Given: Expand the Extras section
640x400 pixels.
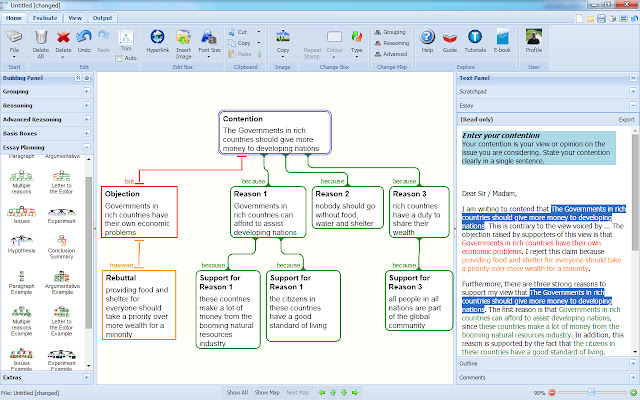Looking at the screenshot, I should (87, 377).
